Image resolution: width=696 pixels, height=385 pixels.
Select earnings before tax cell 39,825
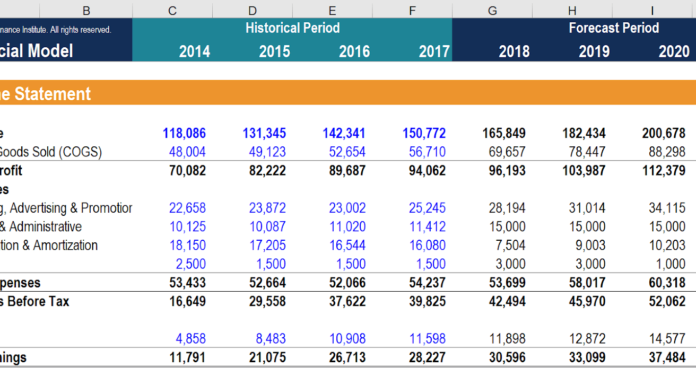point(427,301)
